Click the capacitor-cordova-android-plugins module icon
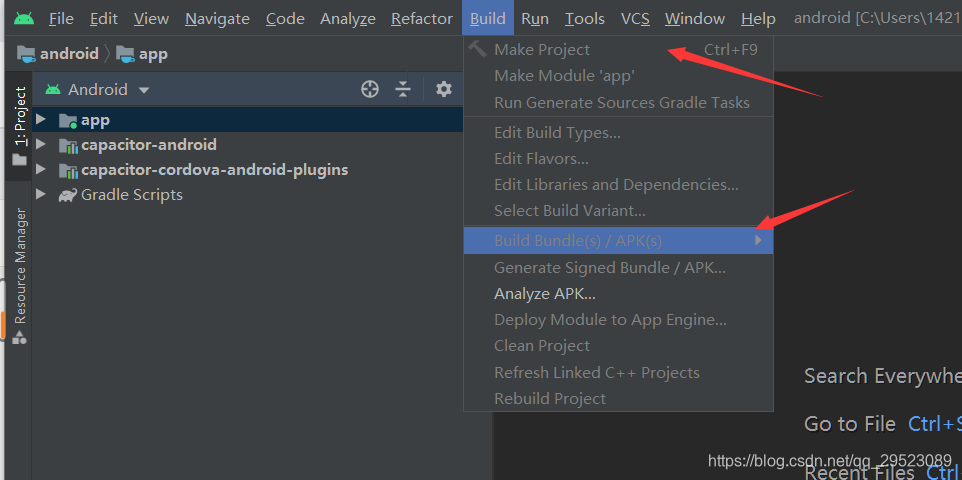Screen dimensions: 962x480 point(67,170)
